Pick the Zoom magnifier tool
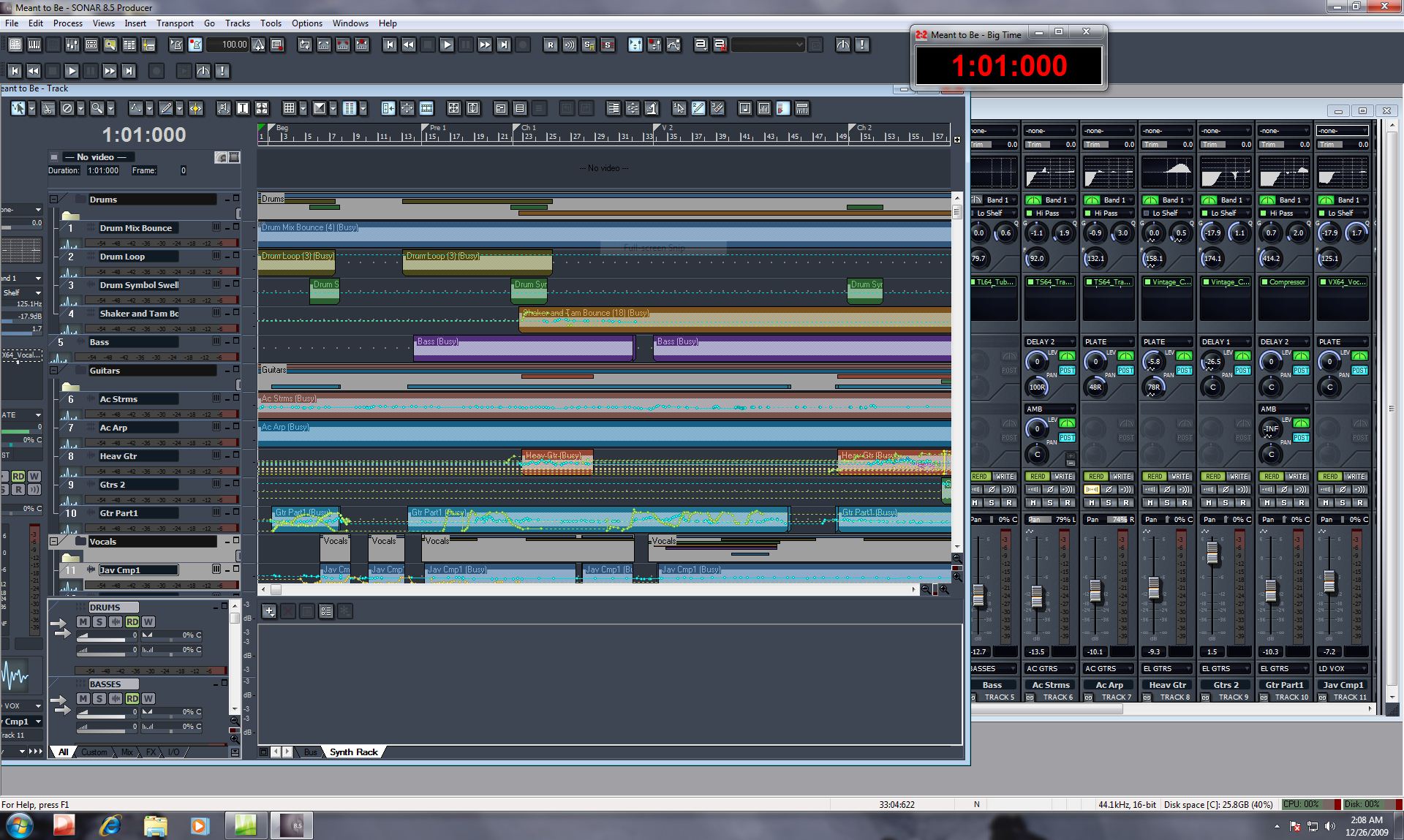1404x840 pixels. [97, 108]
